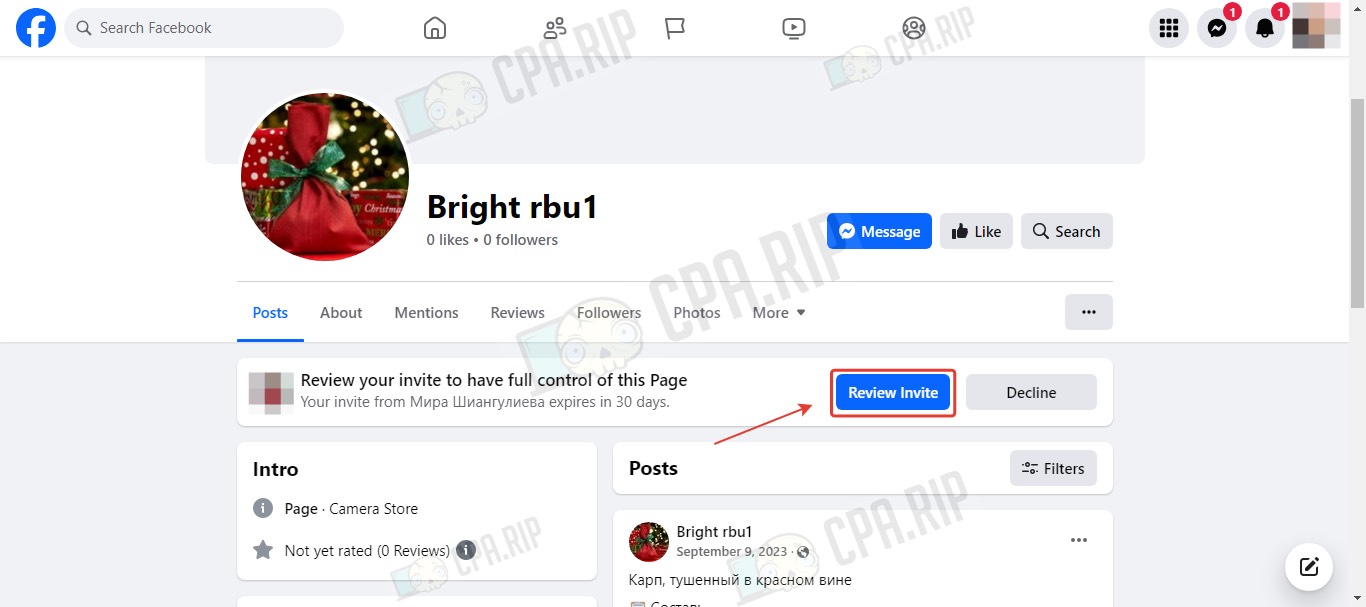The width and height of the screenshot is (1366, 607).
Task: Open the post's three-dot options menu
Action: tap(1079, 540)
